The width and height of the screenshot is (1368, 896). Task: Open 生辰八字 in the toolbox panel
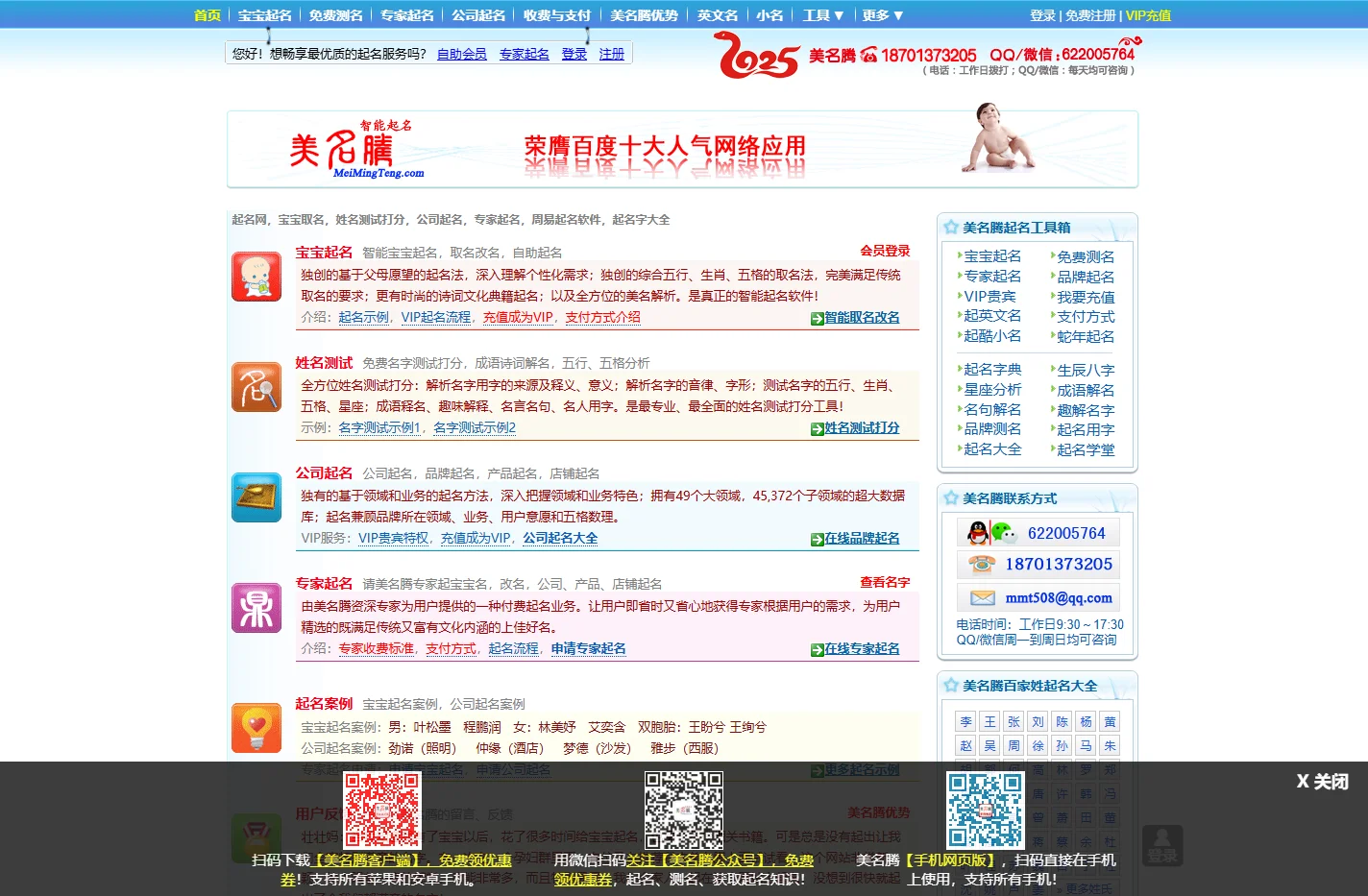[1086, 370]
